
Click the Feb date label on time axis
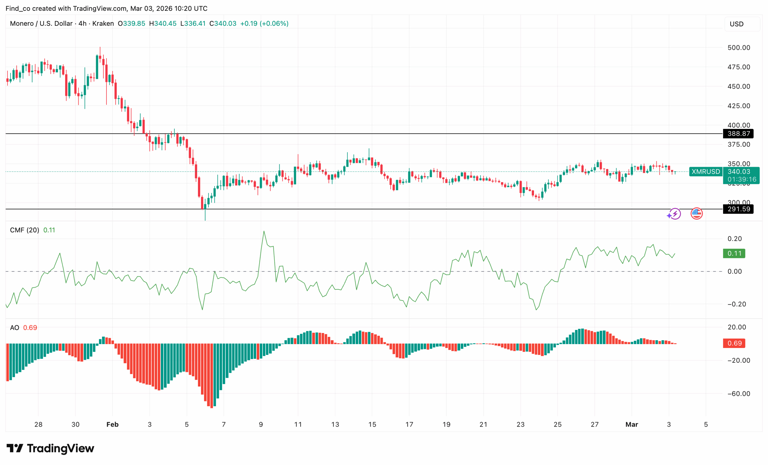pos(112,424)
